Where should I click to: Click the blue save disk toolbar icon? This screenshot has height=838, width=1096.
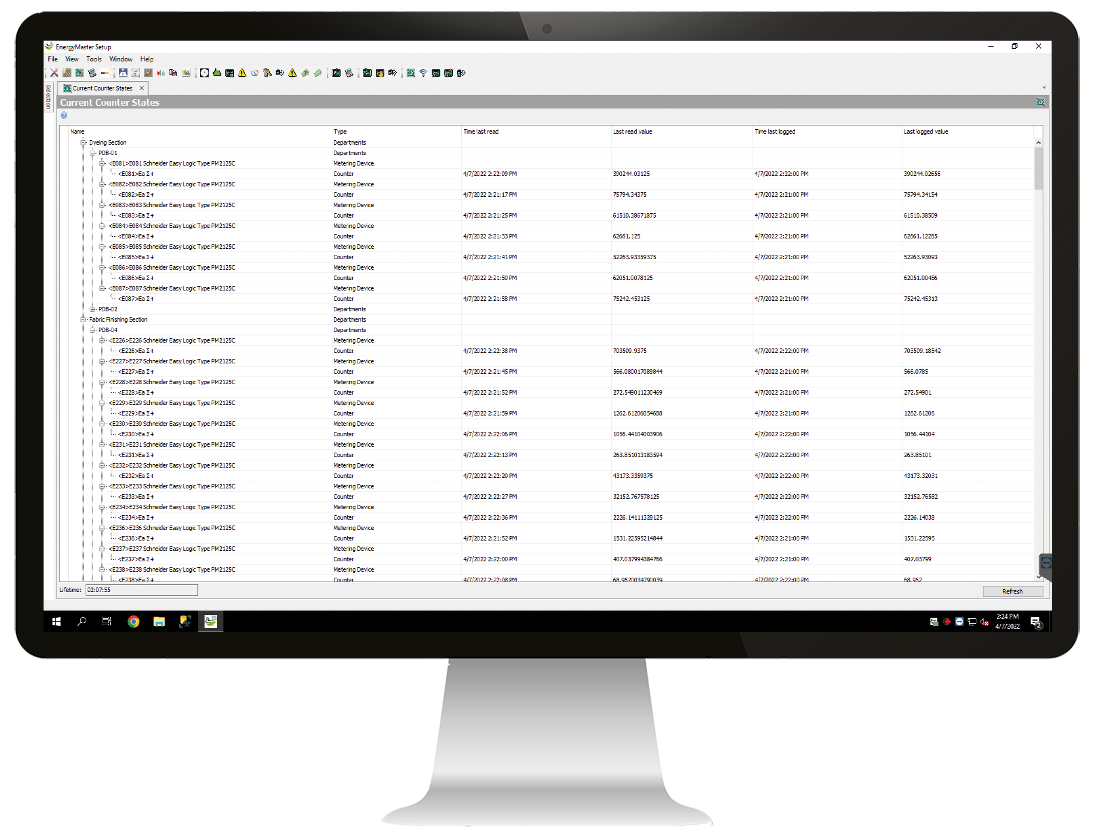[123, 73]
